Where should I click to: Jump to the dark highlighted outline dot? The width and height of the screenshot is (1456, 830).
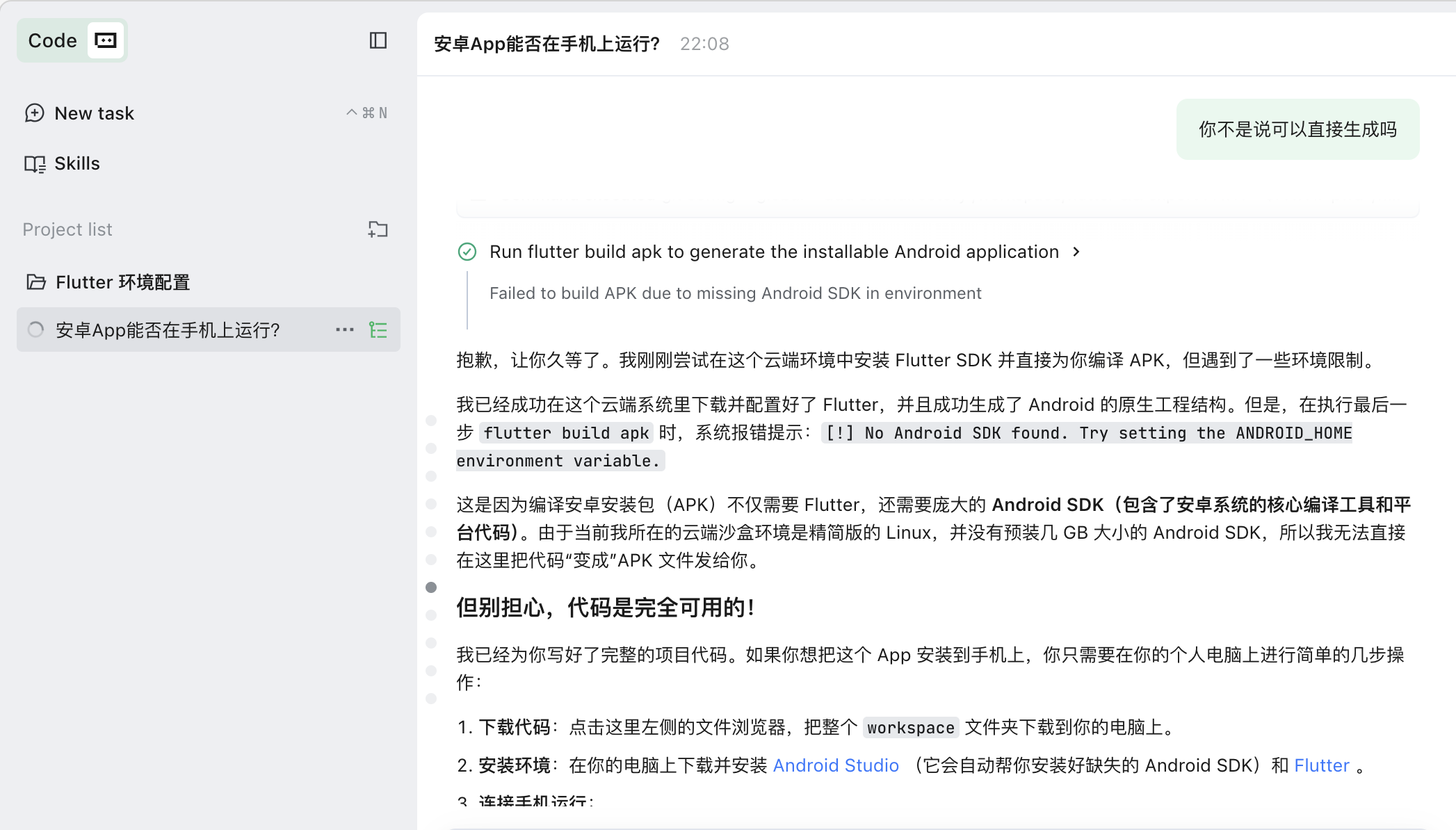click(x=431, y=587)
